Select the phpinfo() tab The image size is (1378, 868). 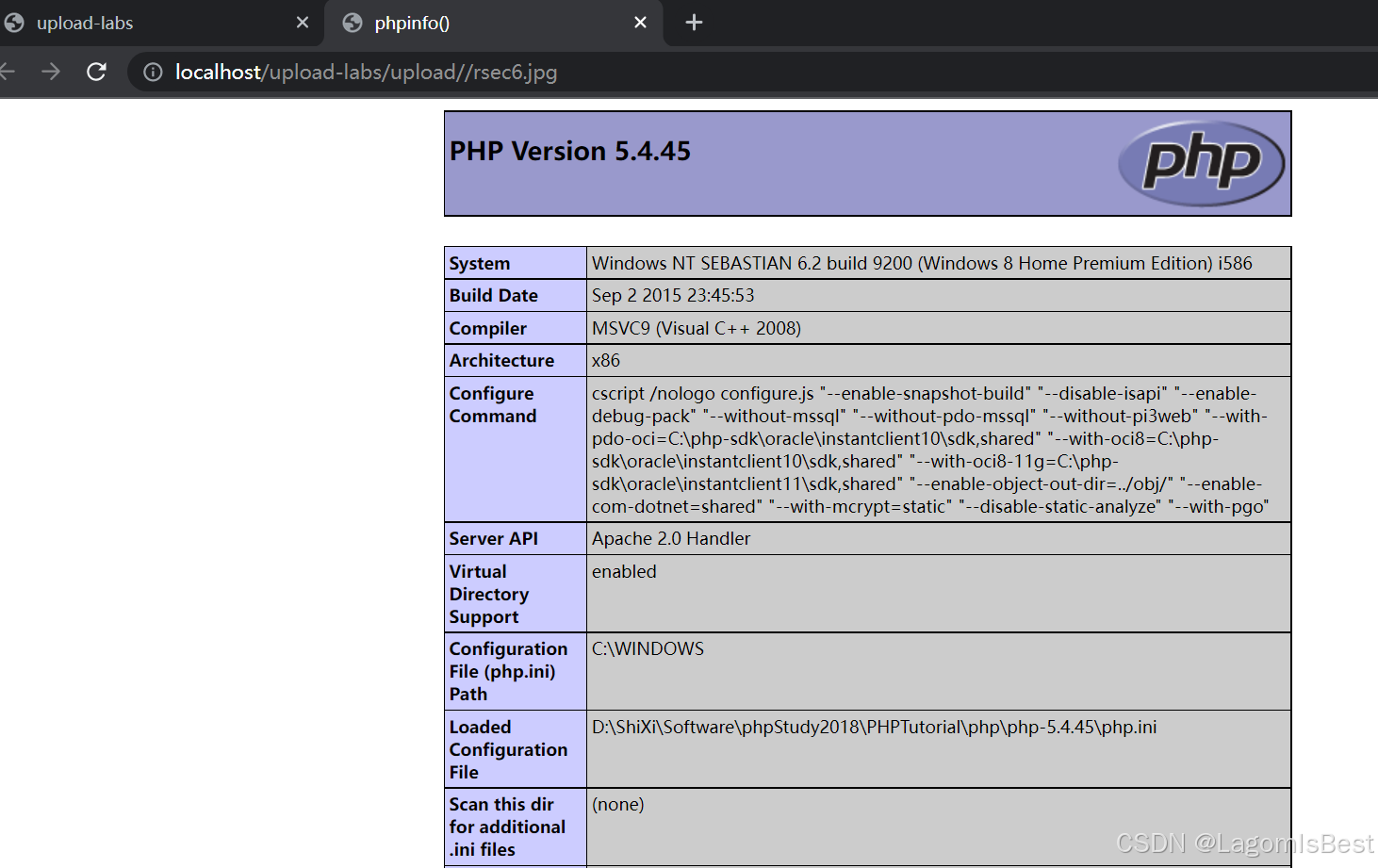click(x=494, y=23)
